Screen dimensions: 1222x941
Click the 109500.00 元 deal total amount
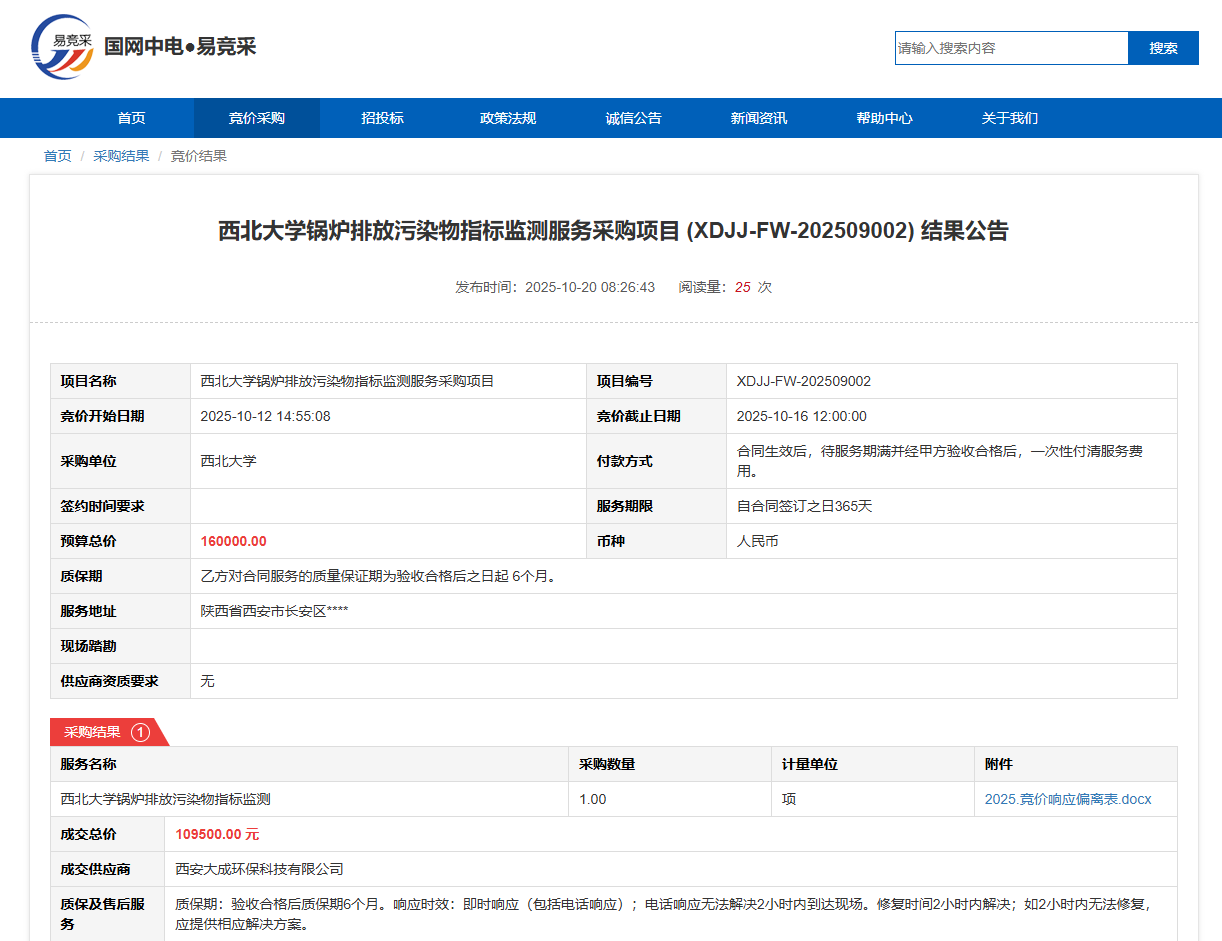[x=217, y=834]
